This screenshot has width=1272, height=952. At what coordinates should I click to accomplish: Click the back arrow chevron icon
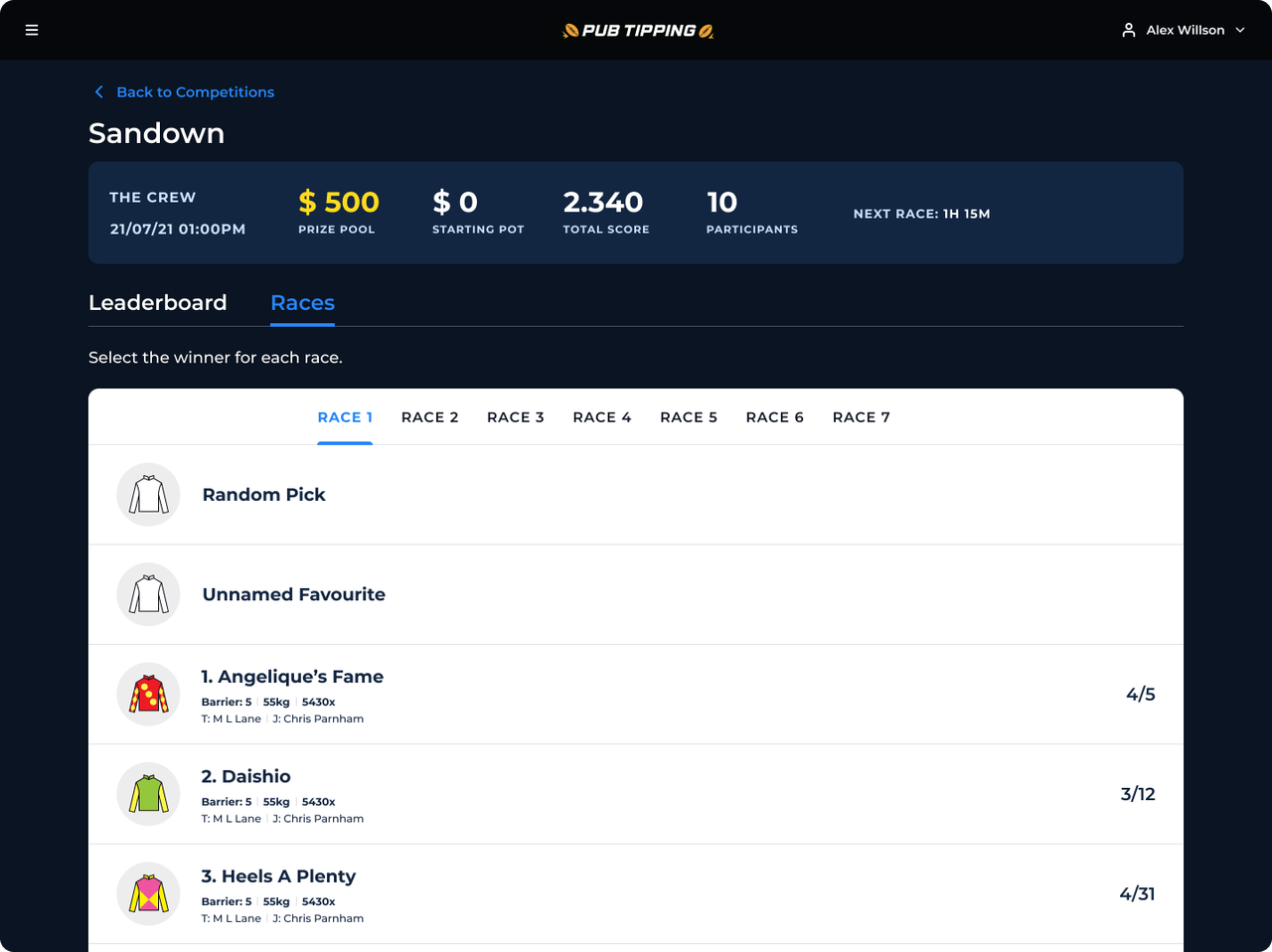tap(98, 92)
